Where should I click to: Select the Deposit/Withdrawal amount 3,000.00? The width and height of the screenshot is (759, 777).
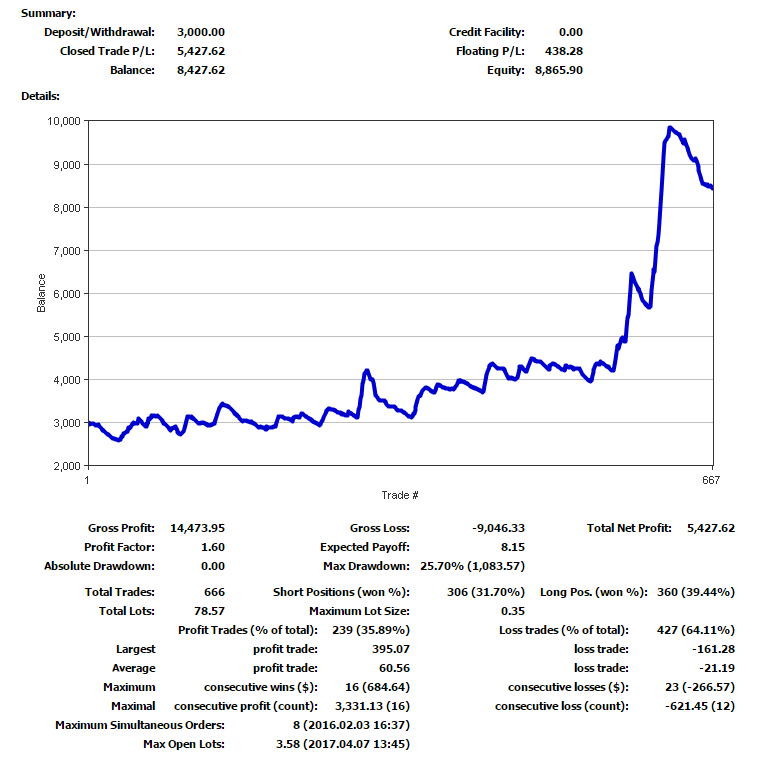point(200,32)
